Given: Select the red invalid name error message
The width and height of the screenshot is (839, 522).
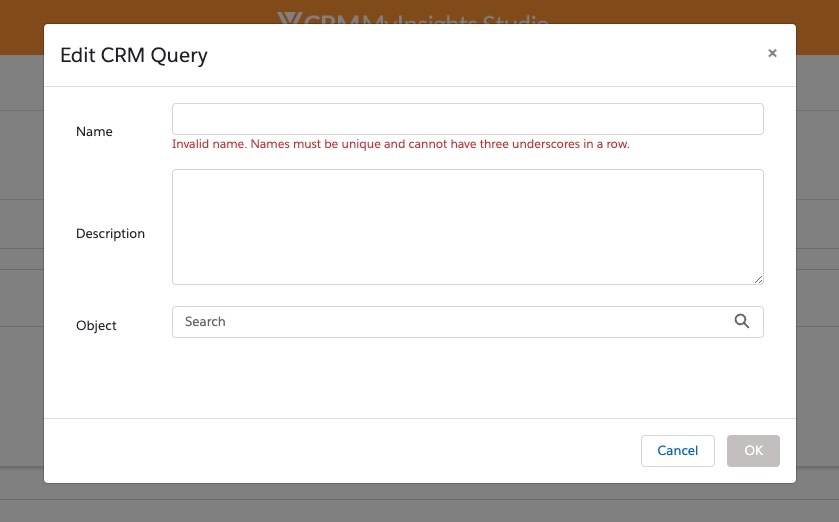Looking at the screenshot, I should [x=400, y=144].
